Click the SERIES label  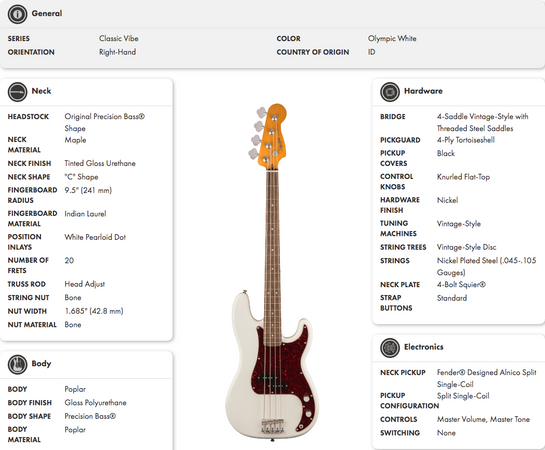[x=19, y=39]
